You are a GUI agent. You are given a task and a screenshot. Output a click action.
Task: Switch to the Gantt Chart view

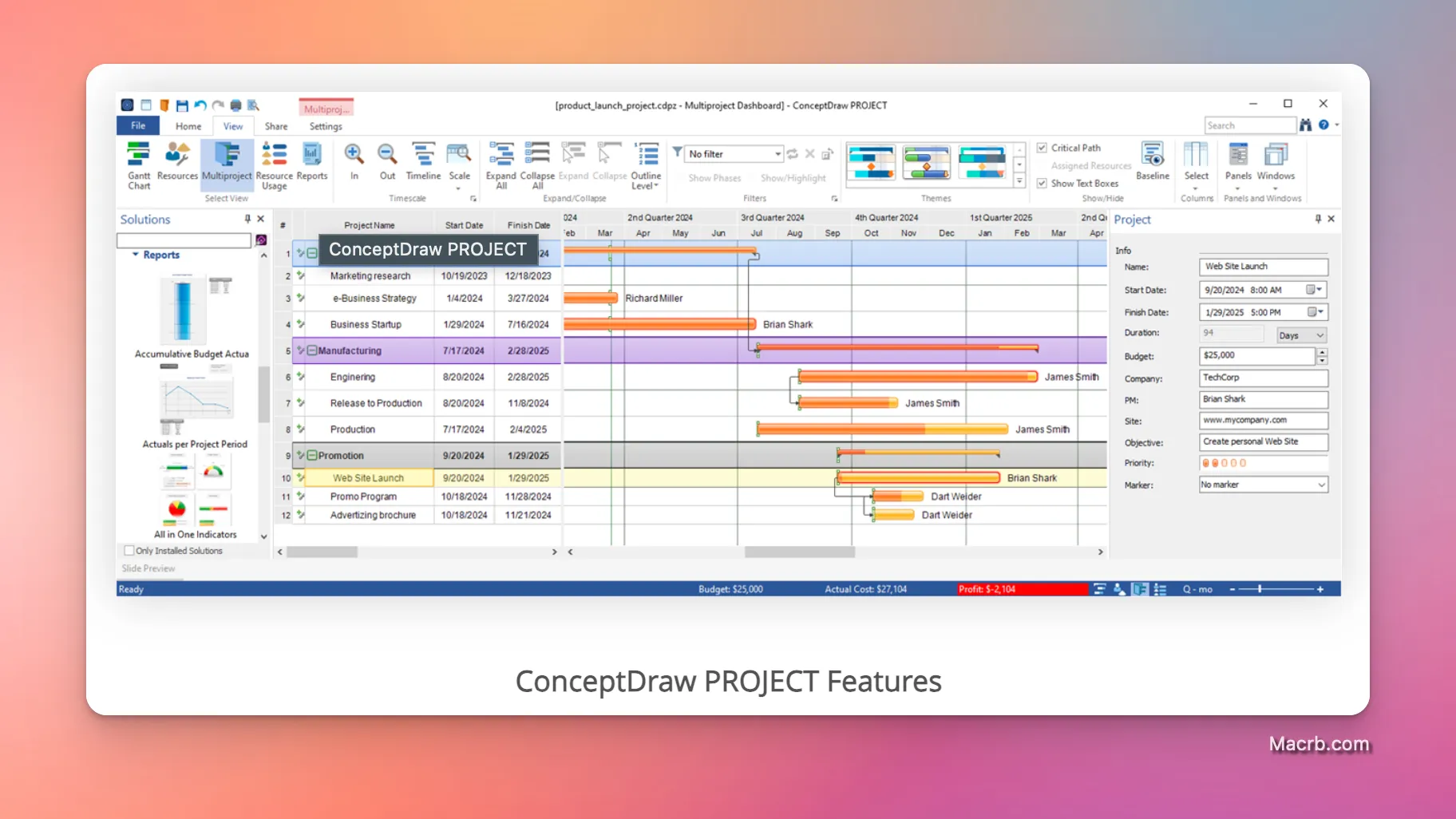[x=138, y=166]
